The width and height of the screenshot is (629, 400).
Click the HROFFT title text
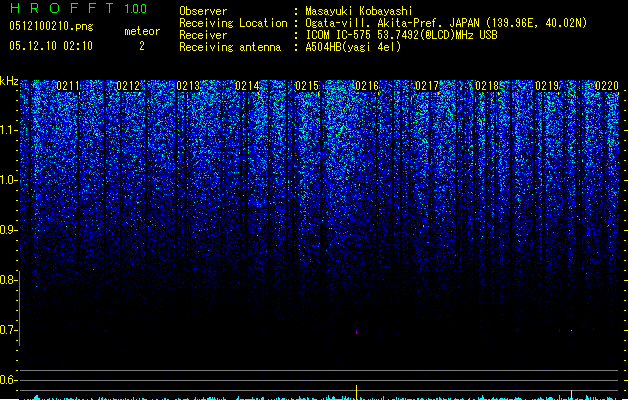tap(62, 8)
